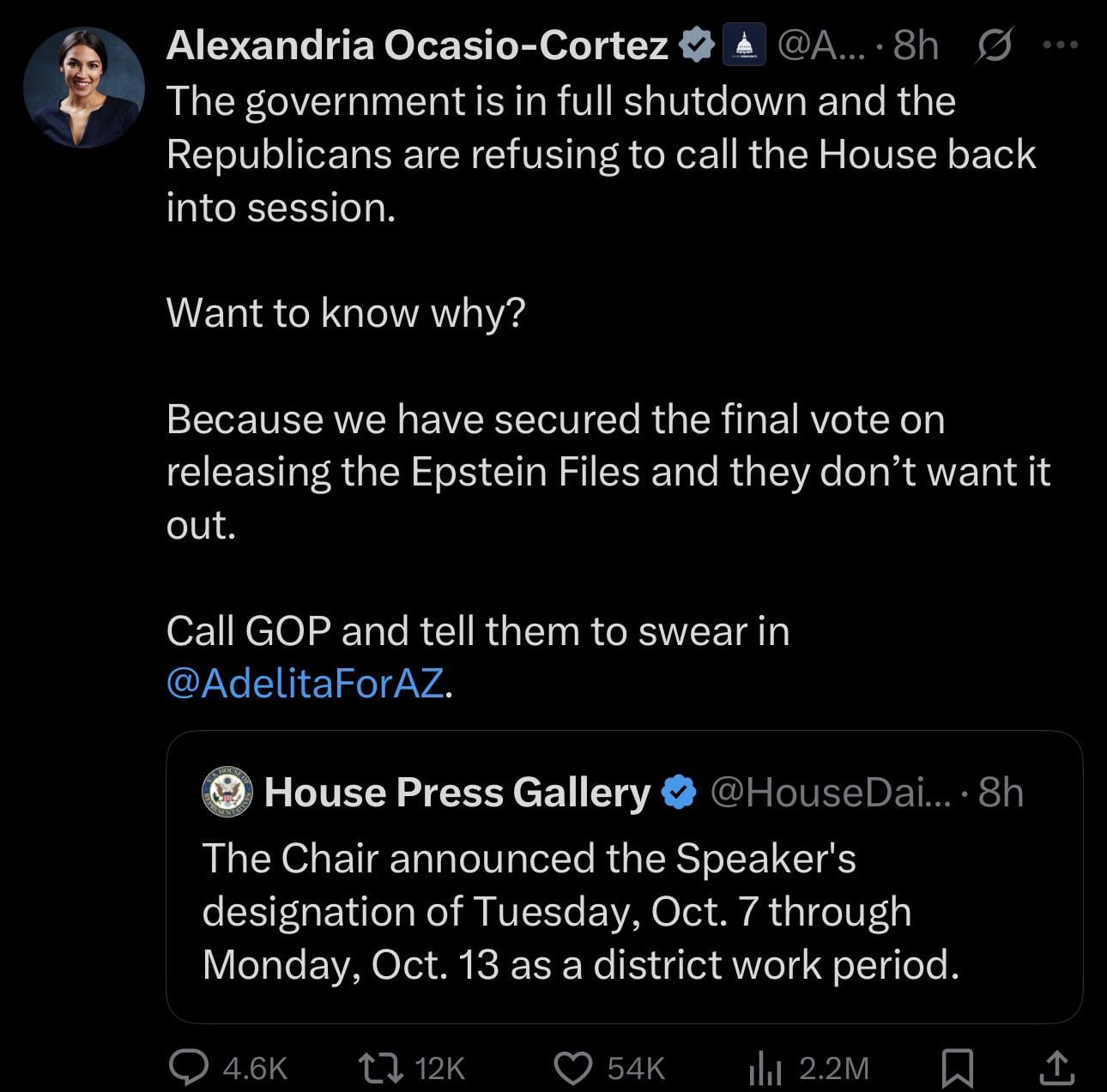Bookmark this post
This screenshot has width=1107, height=1092.
[x=957, y=1067]
